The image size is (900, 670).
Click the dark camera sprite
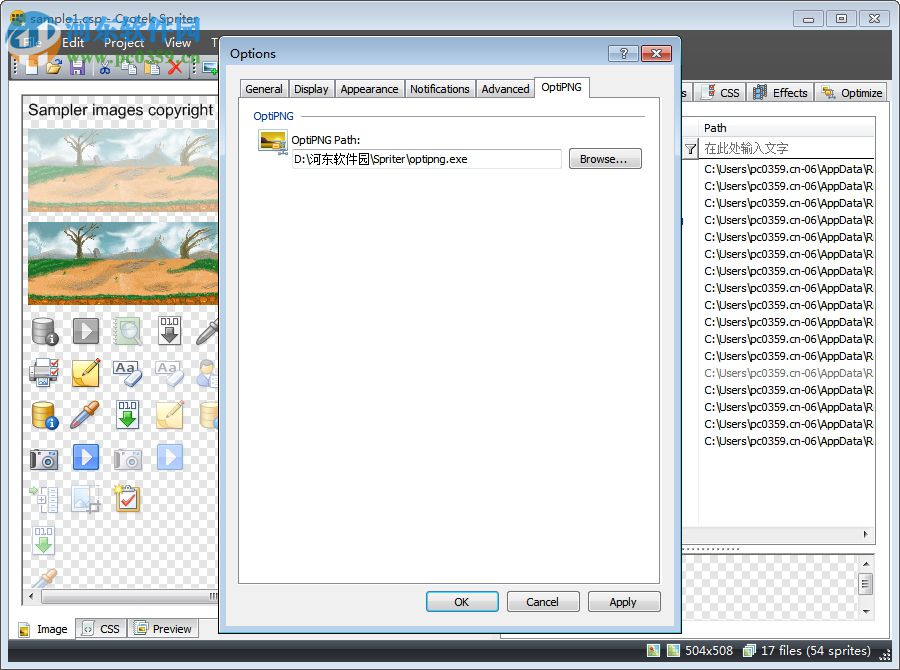pyautogui.click(x=44, y=459)
